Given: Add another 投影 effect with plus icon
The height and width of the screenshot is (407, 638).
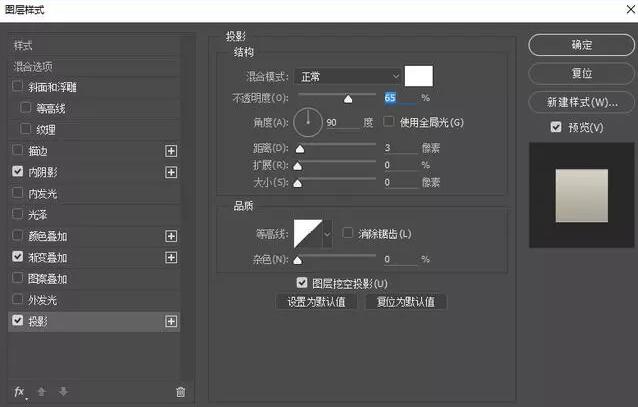Looking at the screenshot, I should click(171, 321).
